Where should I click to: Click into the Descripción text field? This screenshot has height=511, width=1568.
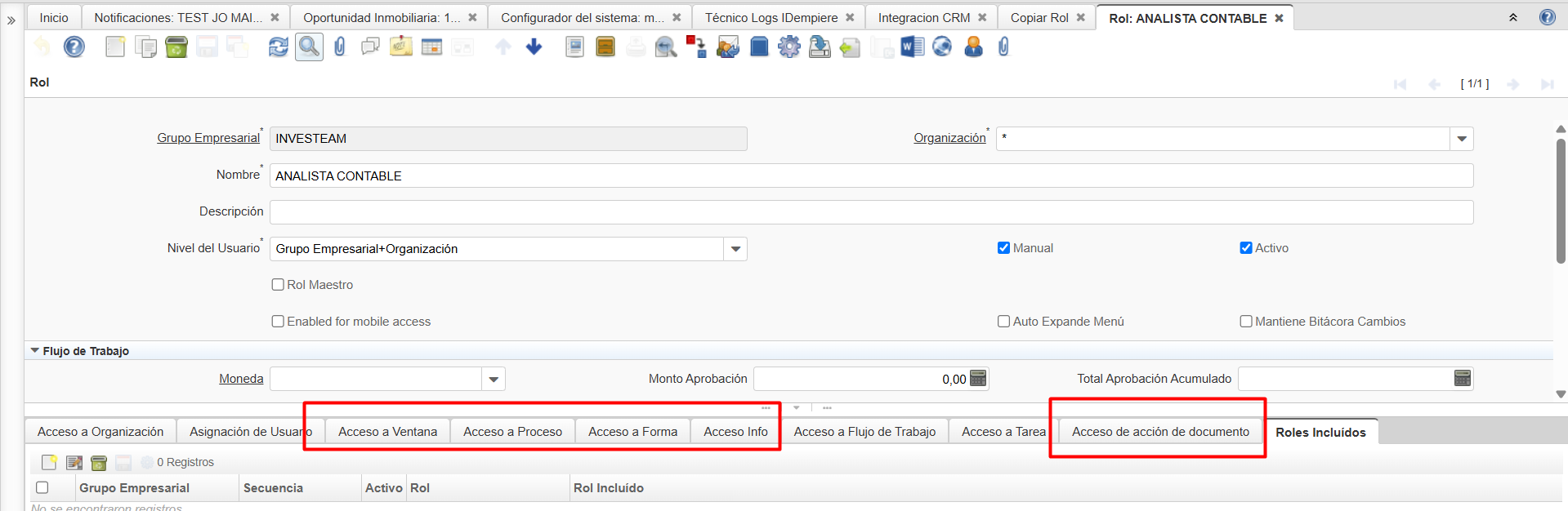click(x=871, y=212)
